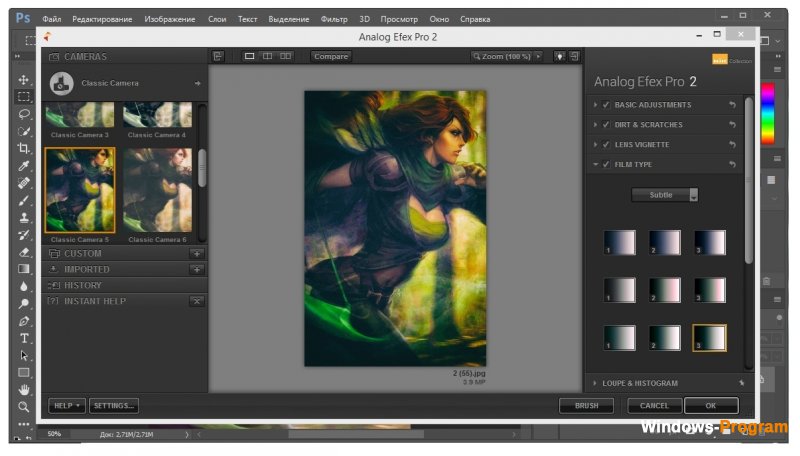Select the Pen tool

tap(23, 321)
